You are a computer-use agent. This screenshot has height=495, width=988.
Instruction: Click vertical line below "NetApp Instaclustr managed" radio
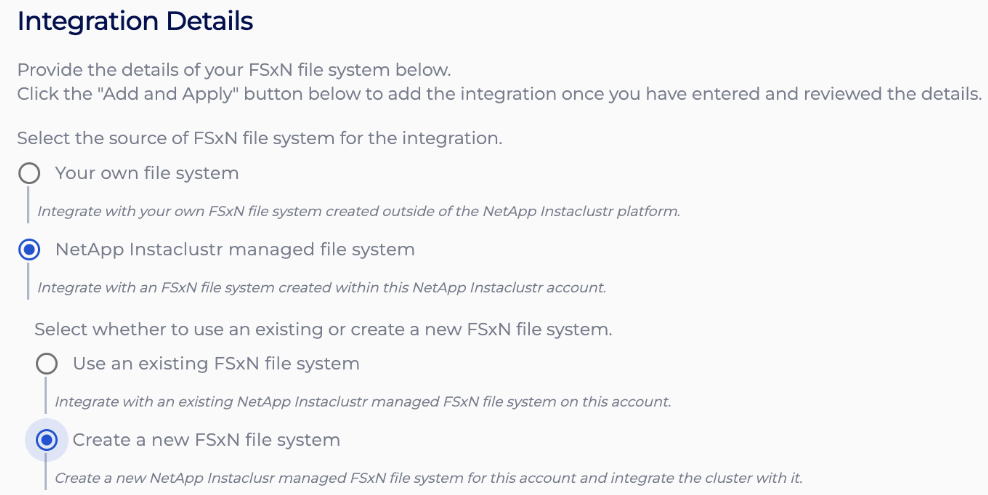pos(29,282)
